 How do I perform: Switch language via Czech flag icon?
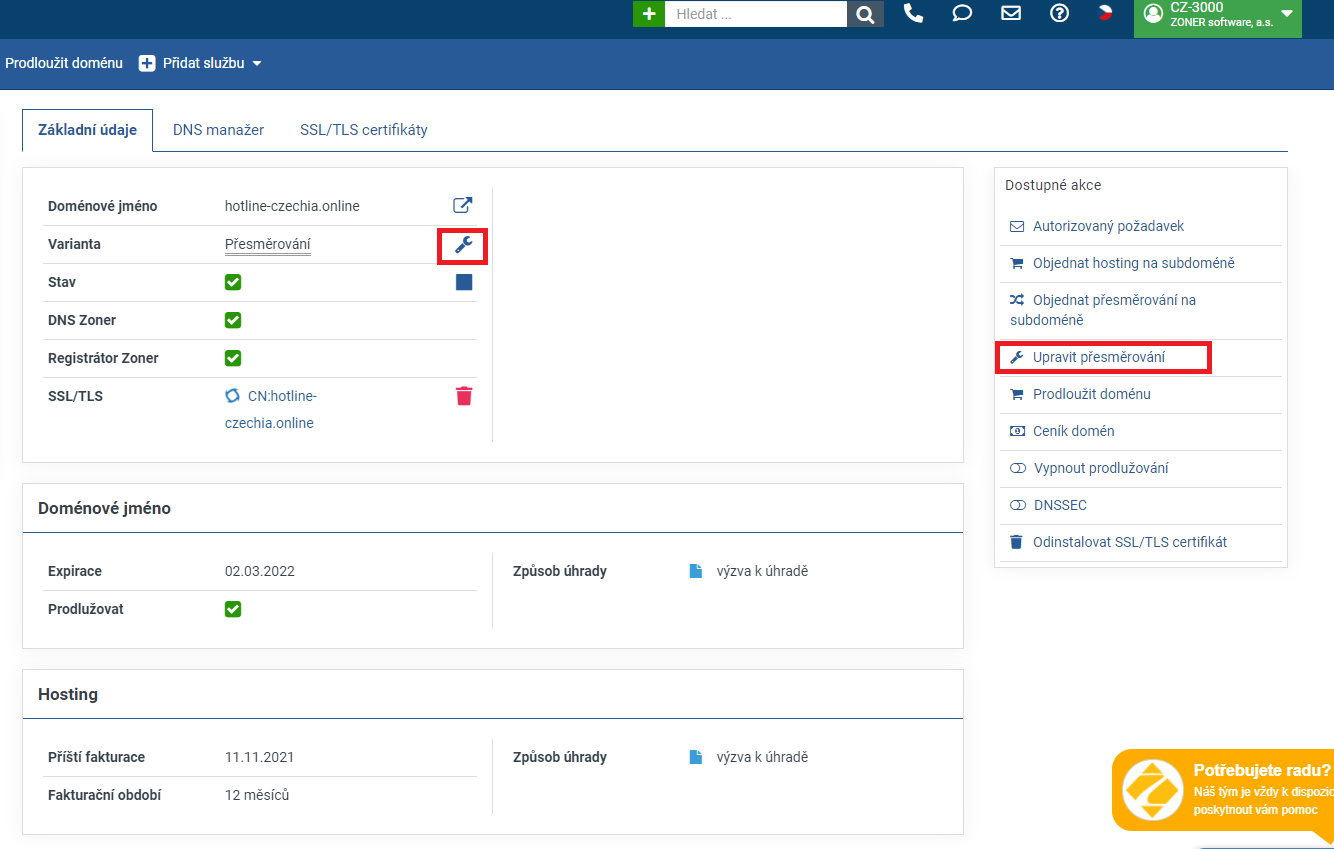(1105, 13)
